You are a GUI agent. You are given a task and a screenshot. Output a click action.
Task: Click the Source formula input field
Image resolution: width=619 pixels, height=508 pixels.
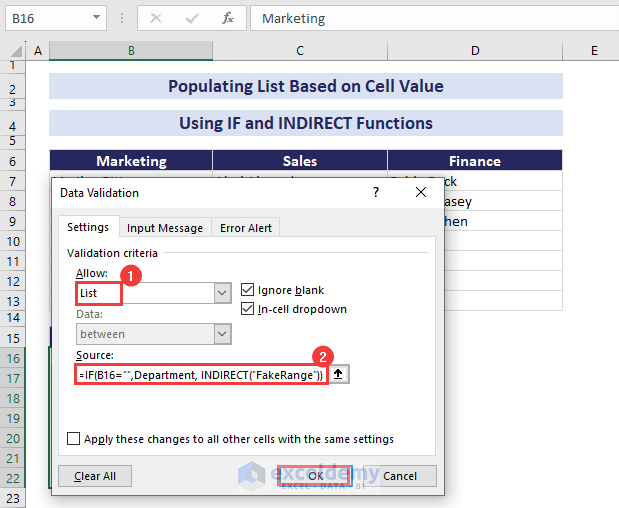(x=200, y=374)
